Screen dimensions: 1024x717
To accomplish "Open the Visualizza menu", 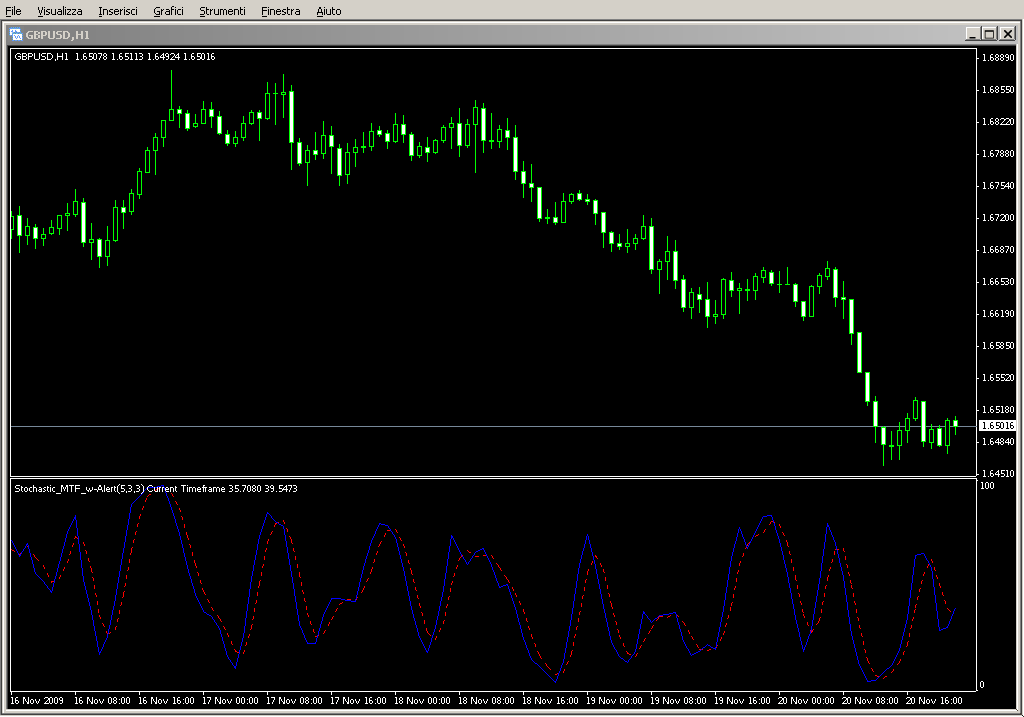I will point(59,11).
